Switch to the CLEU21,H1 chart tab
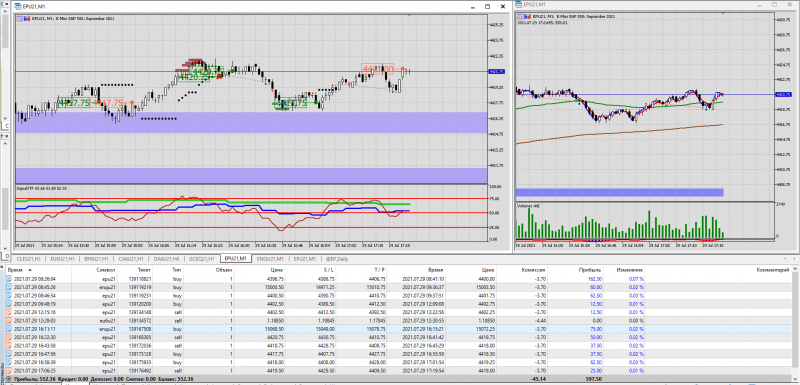Screen dimensions: 800x385 [30, 259]
